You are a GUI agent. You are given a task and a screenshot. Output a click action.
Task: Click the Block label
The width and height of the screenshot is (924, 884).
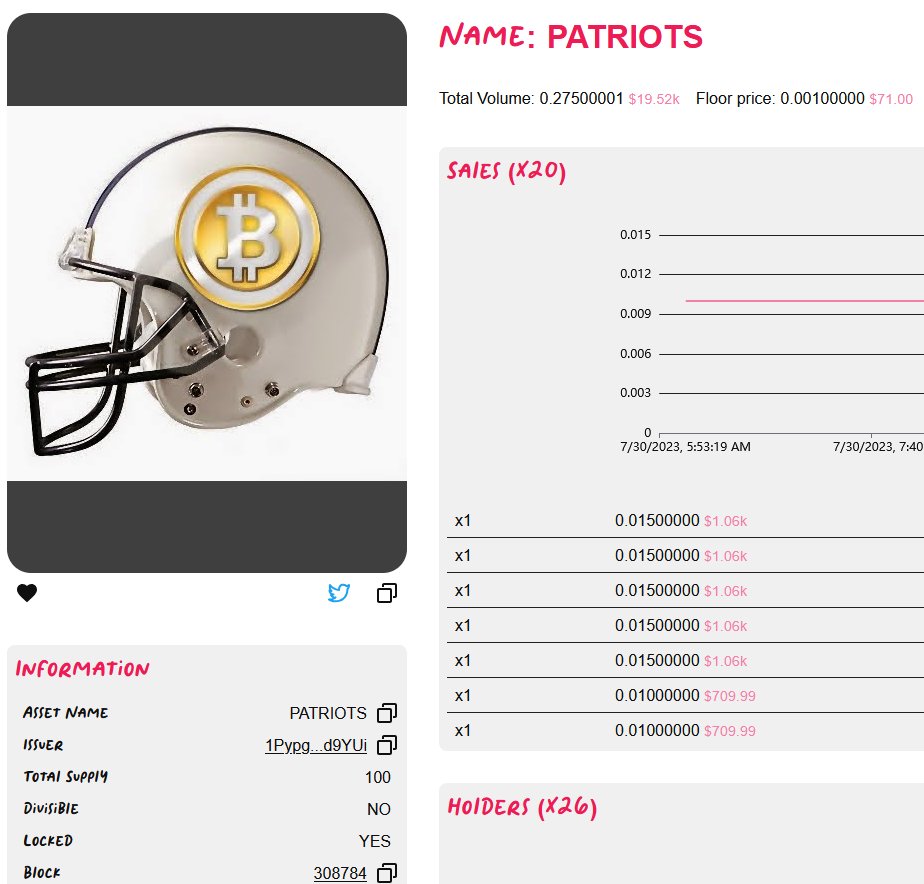coord(41,872)
